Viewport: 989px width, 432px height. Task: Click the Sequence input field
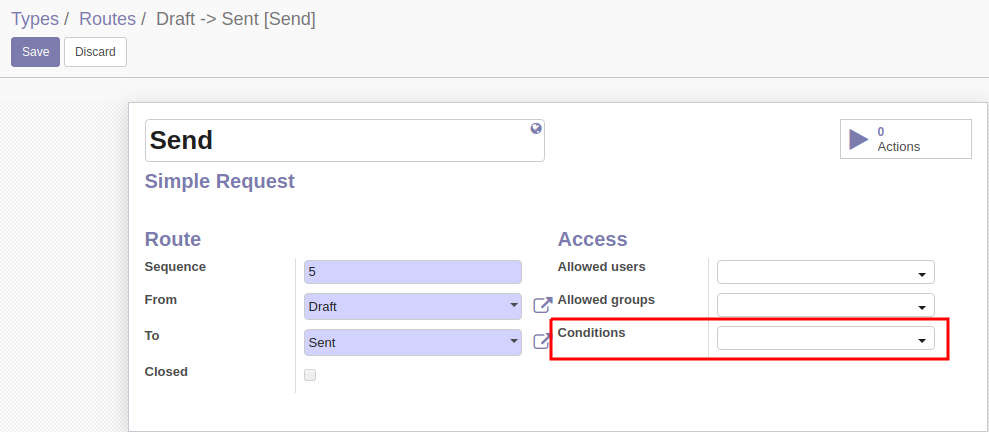click(x=413, y=272)
